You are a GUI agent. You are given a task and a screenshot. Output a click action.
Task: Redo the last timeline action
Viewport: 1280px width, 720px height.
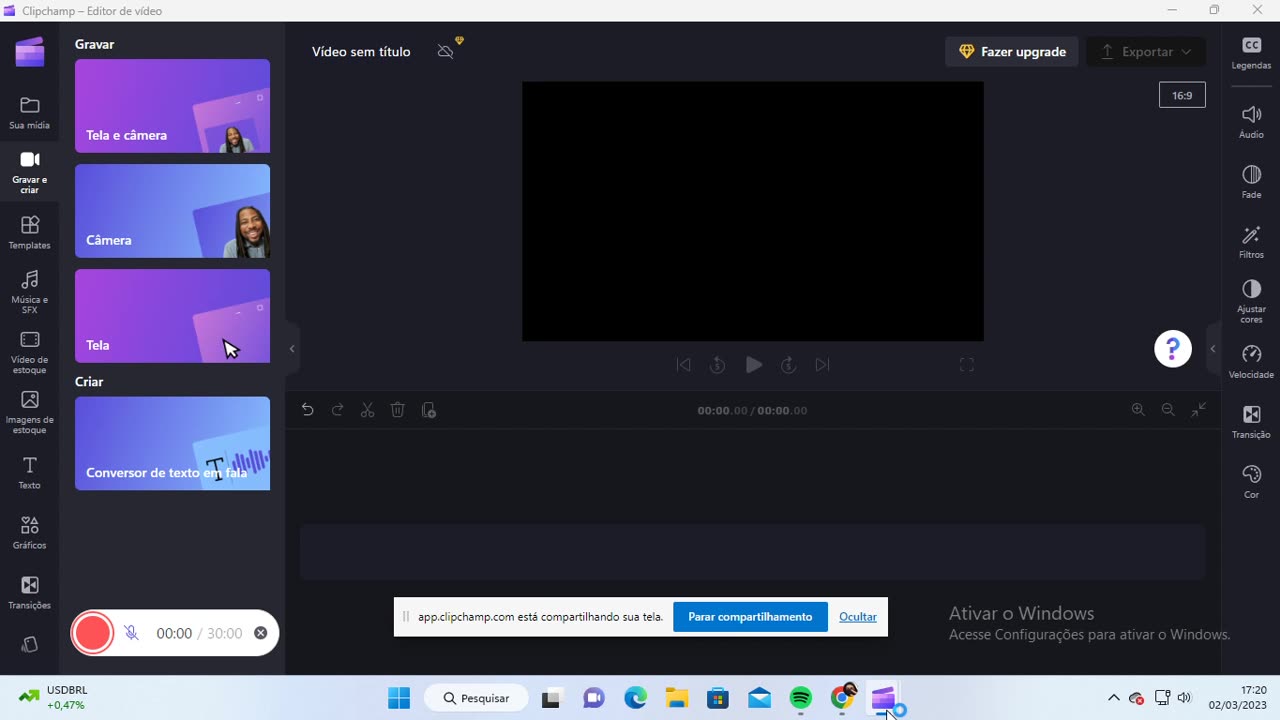pyautogui.click(x=338, y=410)
